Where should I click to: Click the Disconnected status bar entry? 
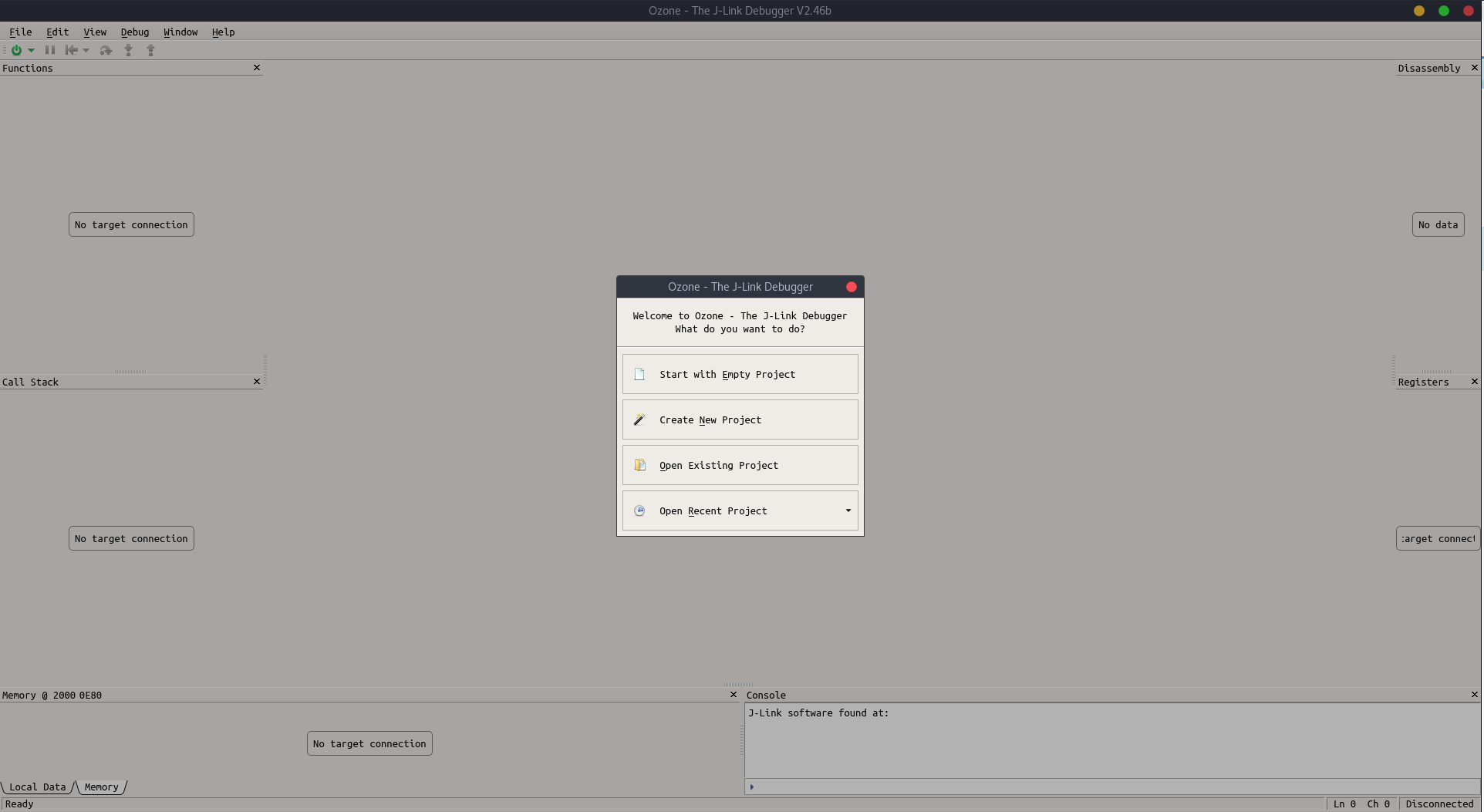[x=1439, y=804]
